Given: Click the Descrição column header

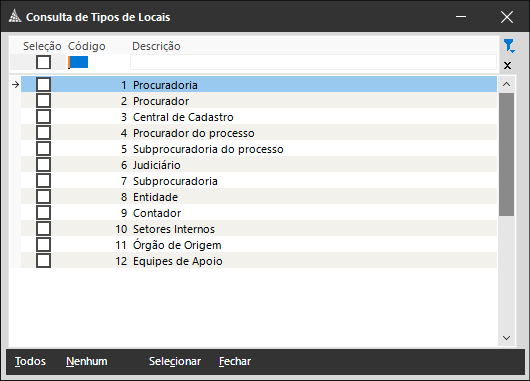Looking at the screenshot, I should coord(156,46).
